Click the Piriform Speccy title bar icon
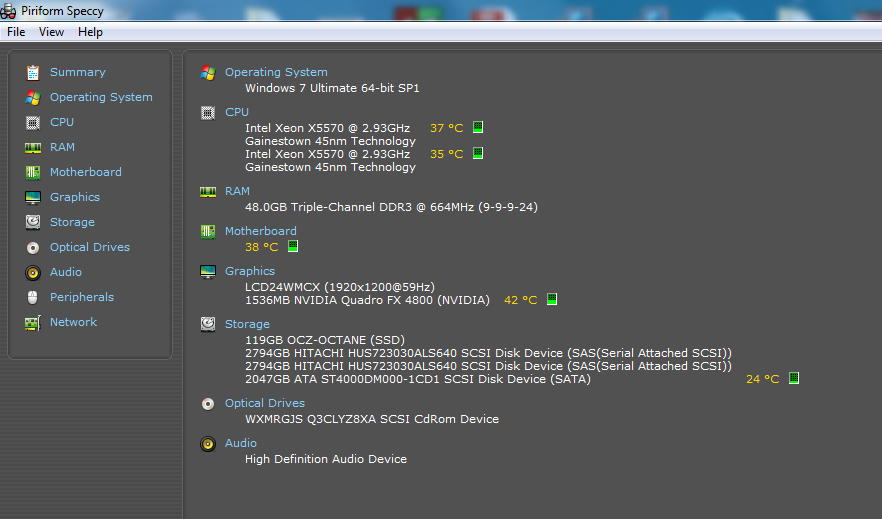 pos(8,11)
